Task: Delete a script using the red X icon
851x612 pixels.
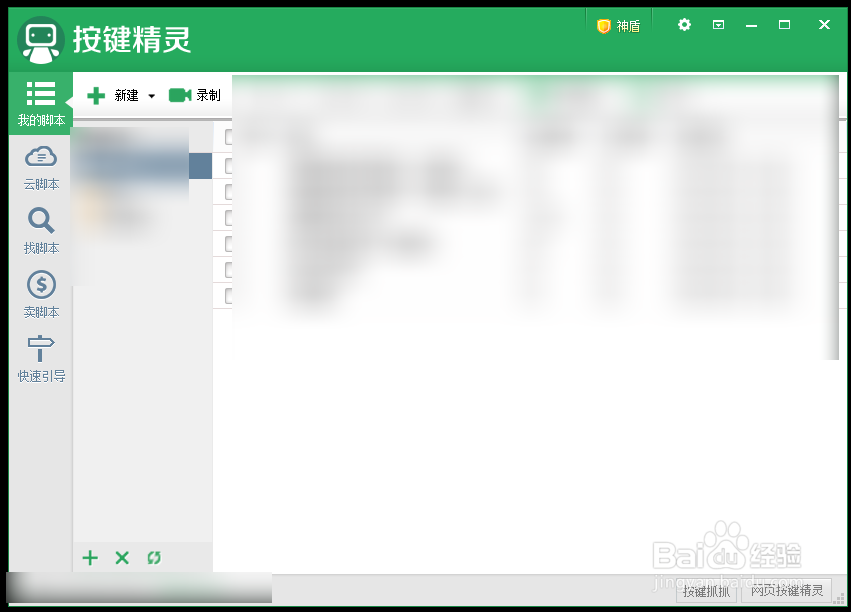Action: tap(122, 558)
